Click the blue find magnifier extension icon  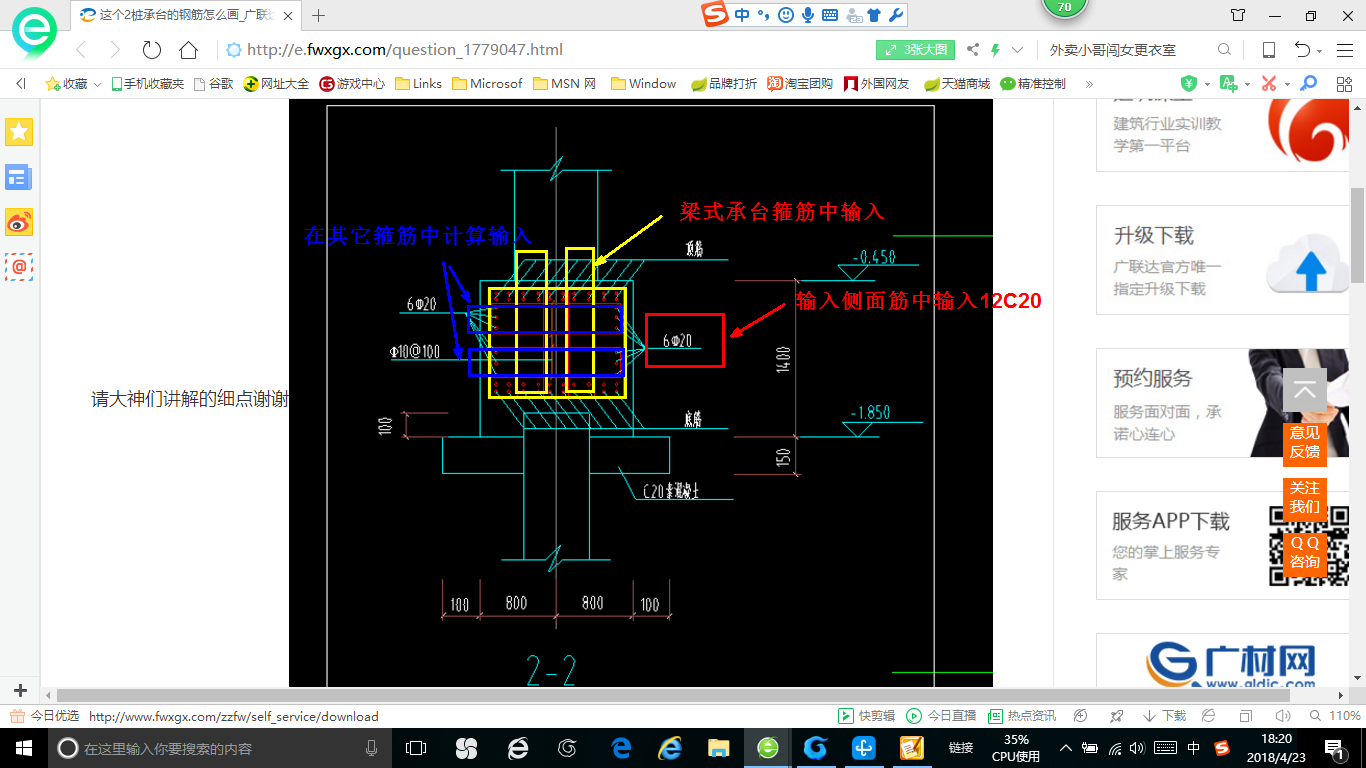click(1308, 84)
